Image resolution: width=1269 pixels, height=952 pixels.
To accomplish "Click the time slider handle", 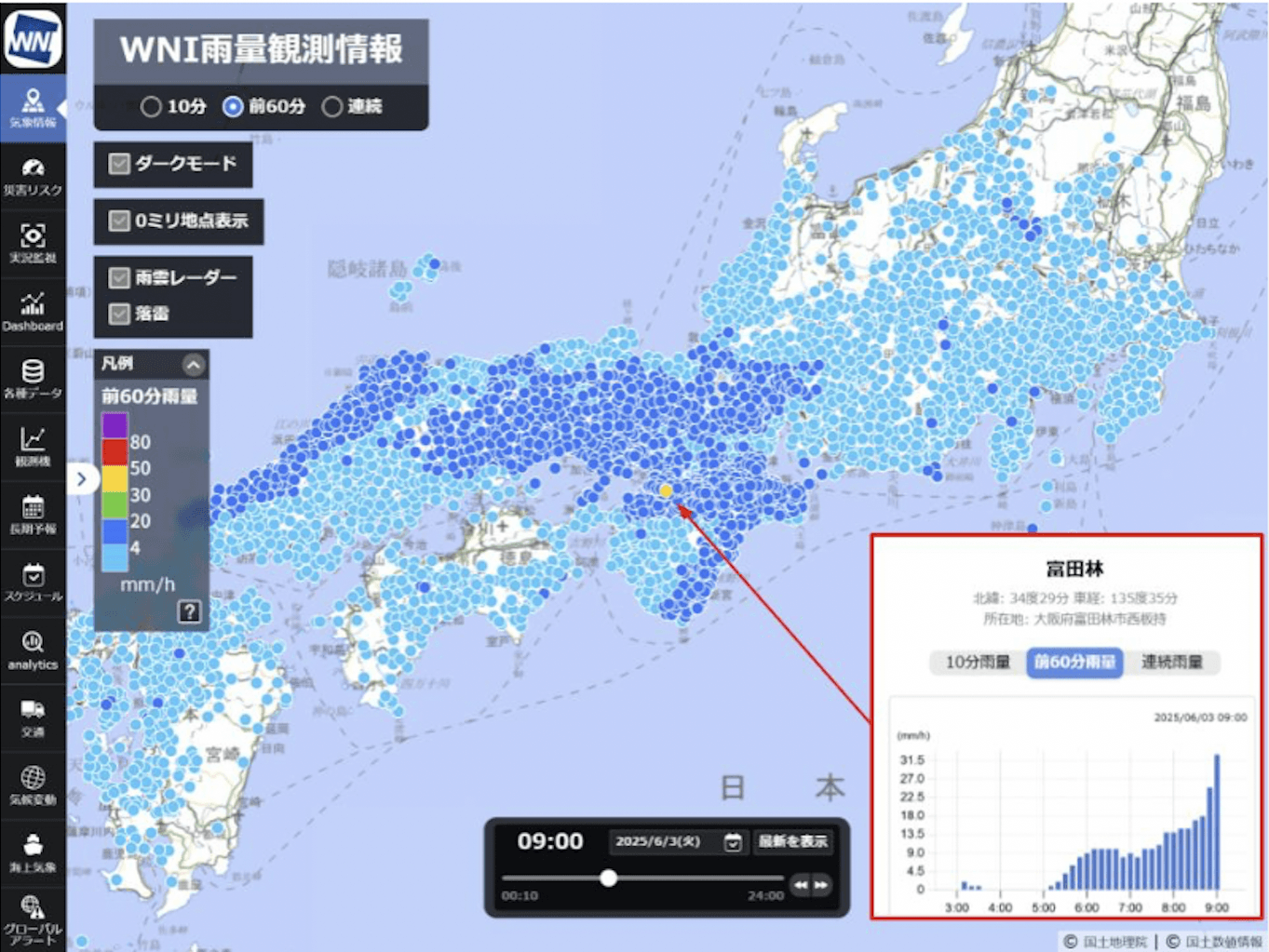I will click(x=608, y=878).
